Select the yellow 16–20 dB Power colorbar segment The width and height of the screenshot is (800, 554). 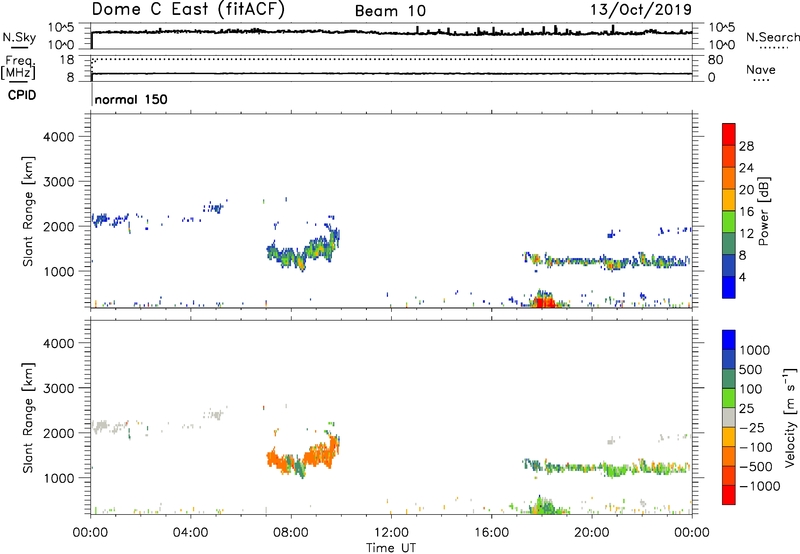click(729, 199)
